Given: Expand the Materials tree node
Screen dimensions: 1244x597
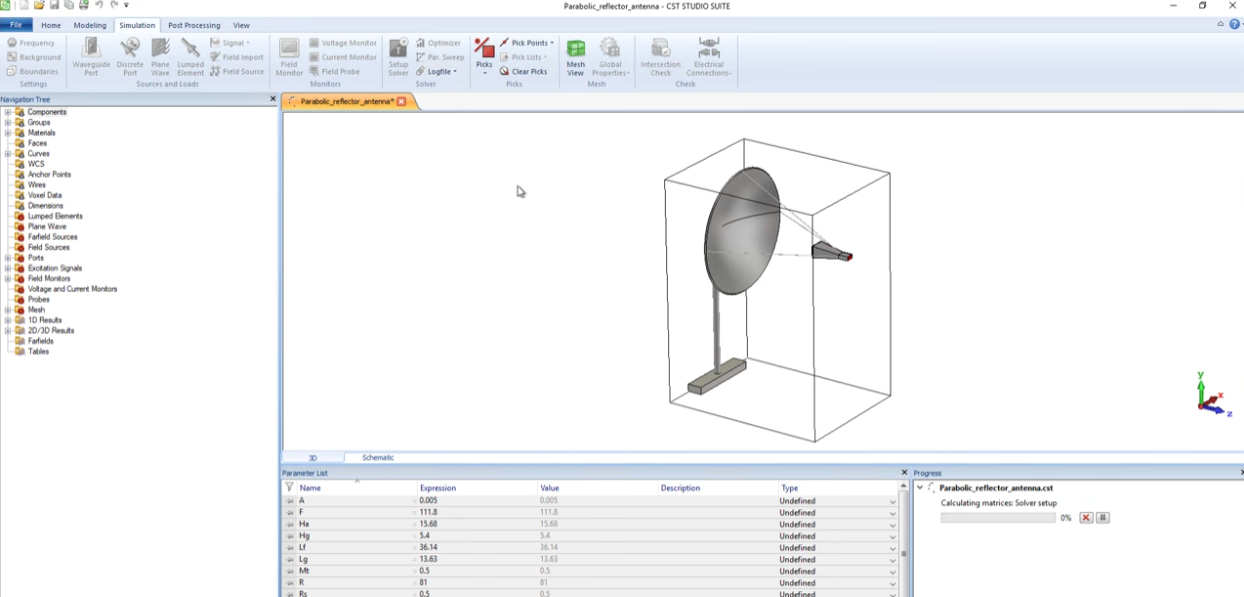Looking at the screenshot, I should point(8,133).
